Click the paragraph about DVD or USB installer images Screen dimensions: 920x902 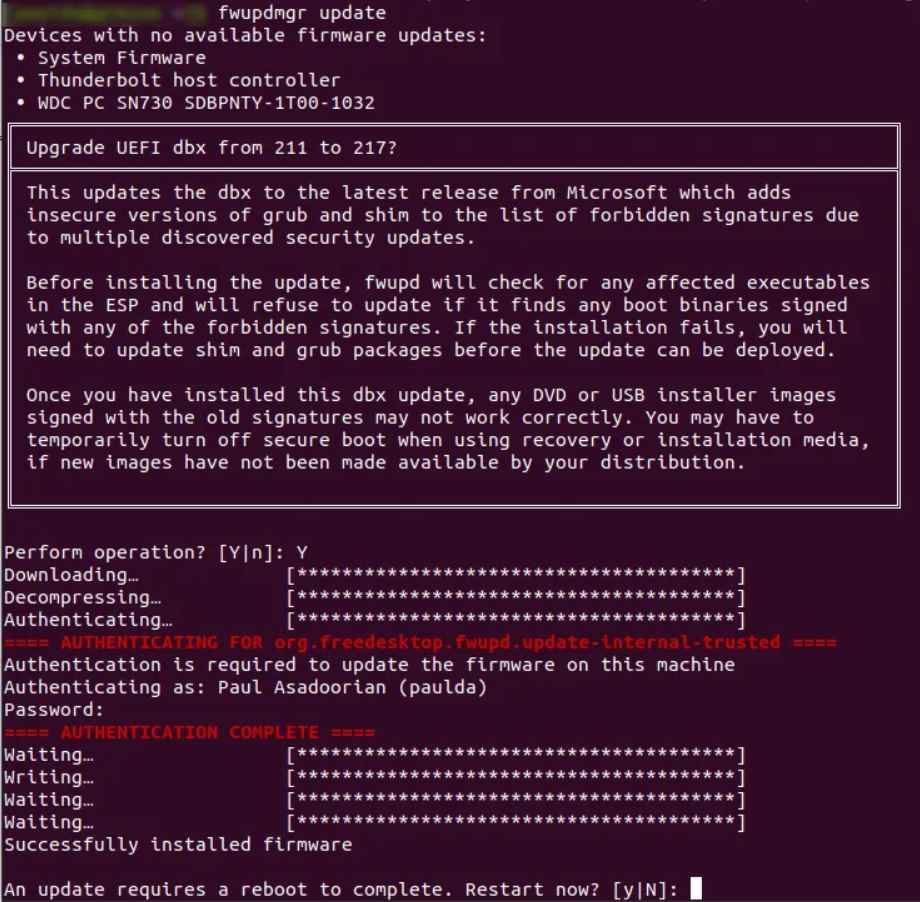click(448, 428)
